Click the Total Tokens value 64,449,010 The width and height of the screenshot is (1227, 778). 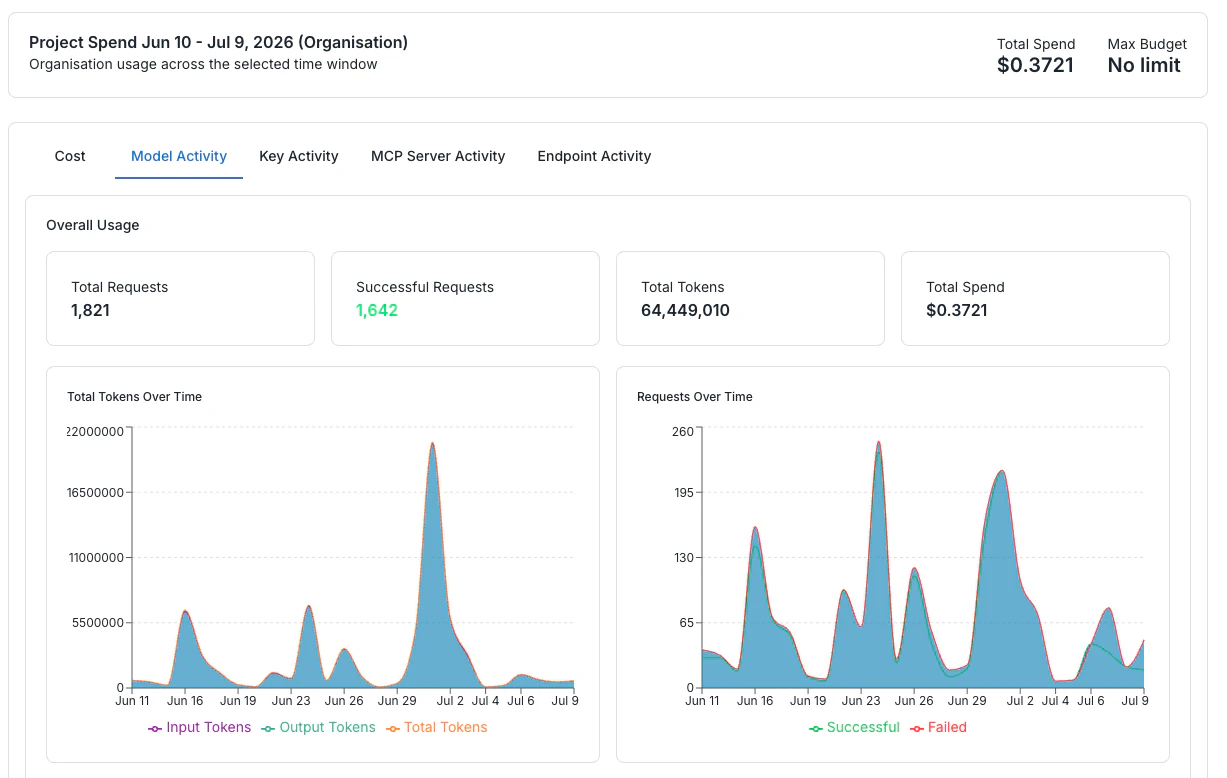pos(685,310)
